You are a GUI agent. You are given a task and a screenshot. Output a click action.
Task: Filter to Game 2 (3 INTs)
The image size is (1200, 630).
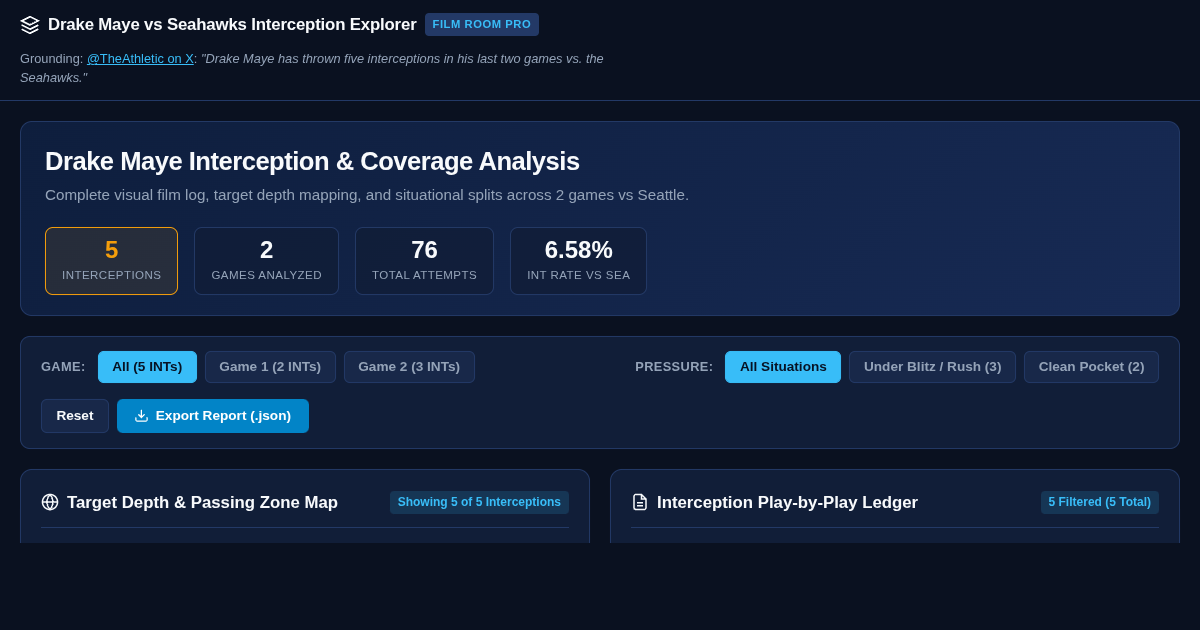409,367
